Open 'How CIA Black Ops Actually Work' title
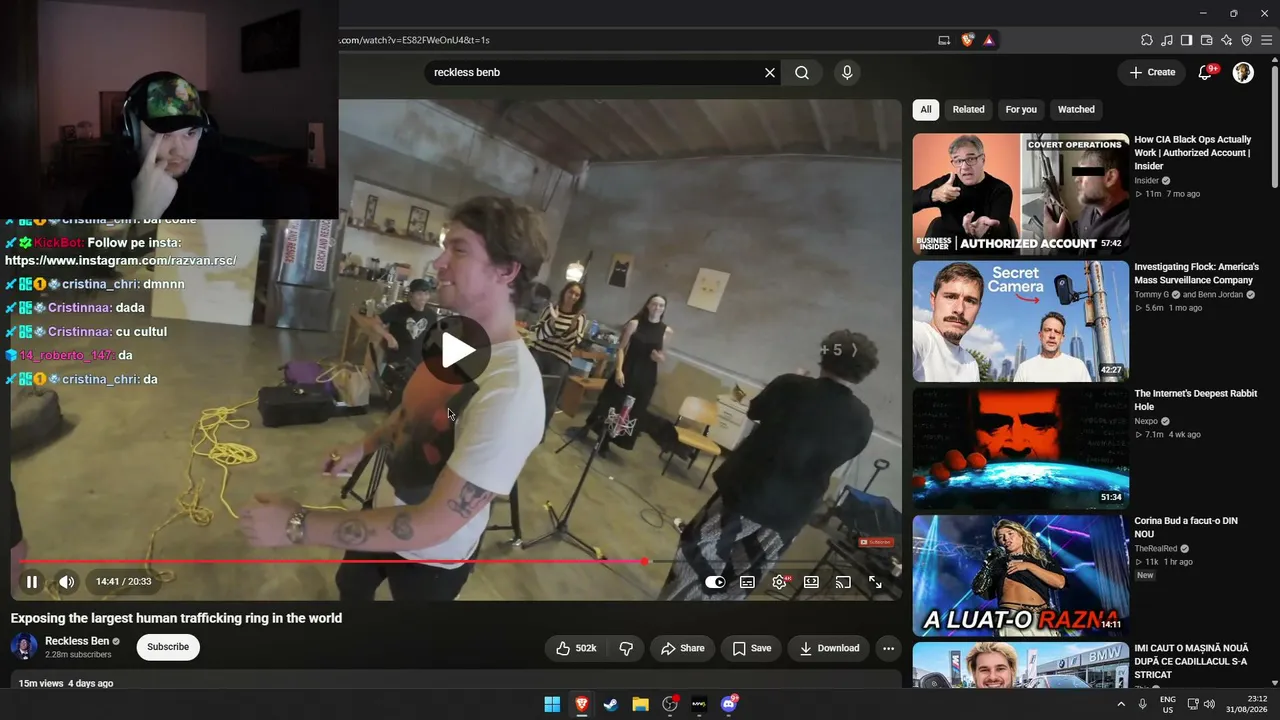The image size is (1280, 720). (x=1193, y=153)
